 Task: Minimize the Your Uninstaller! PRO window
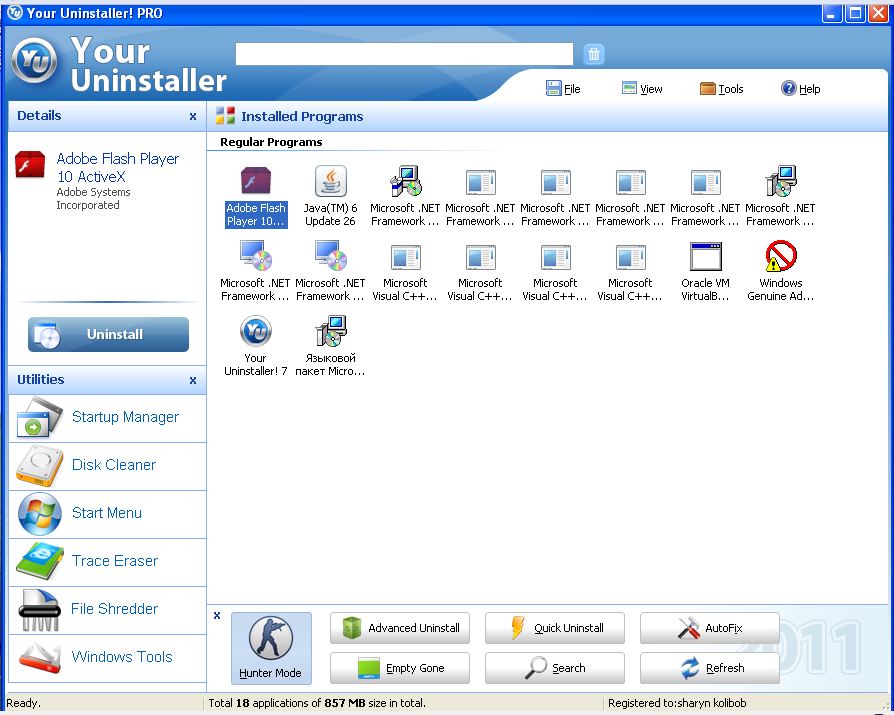832,13
